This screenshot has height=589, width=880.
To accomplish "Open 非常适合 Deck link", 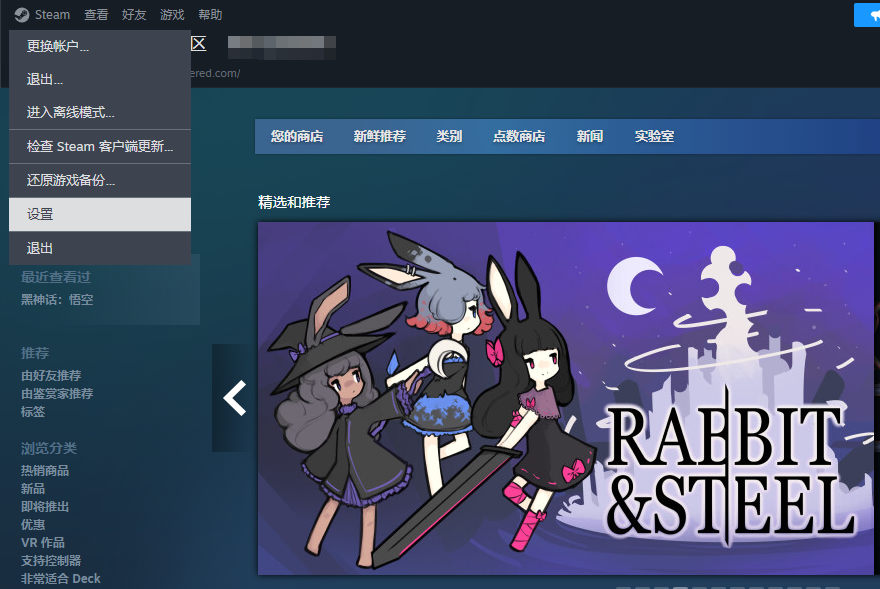I will 61,578.
